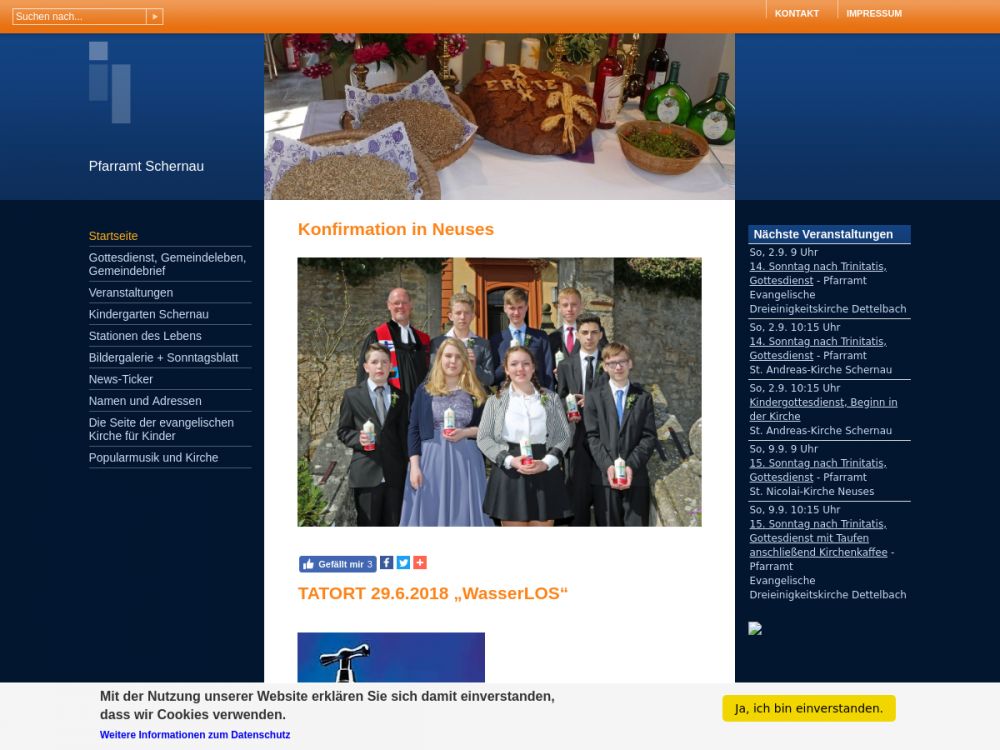Click the search submit arrow button
The height and width of the screenshot is (750, 1000).
pos(154,17)
